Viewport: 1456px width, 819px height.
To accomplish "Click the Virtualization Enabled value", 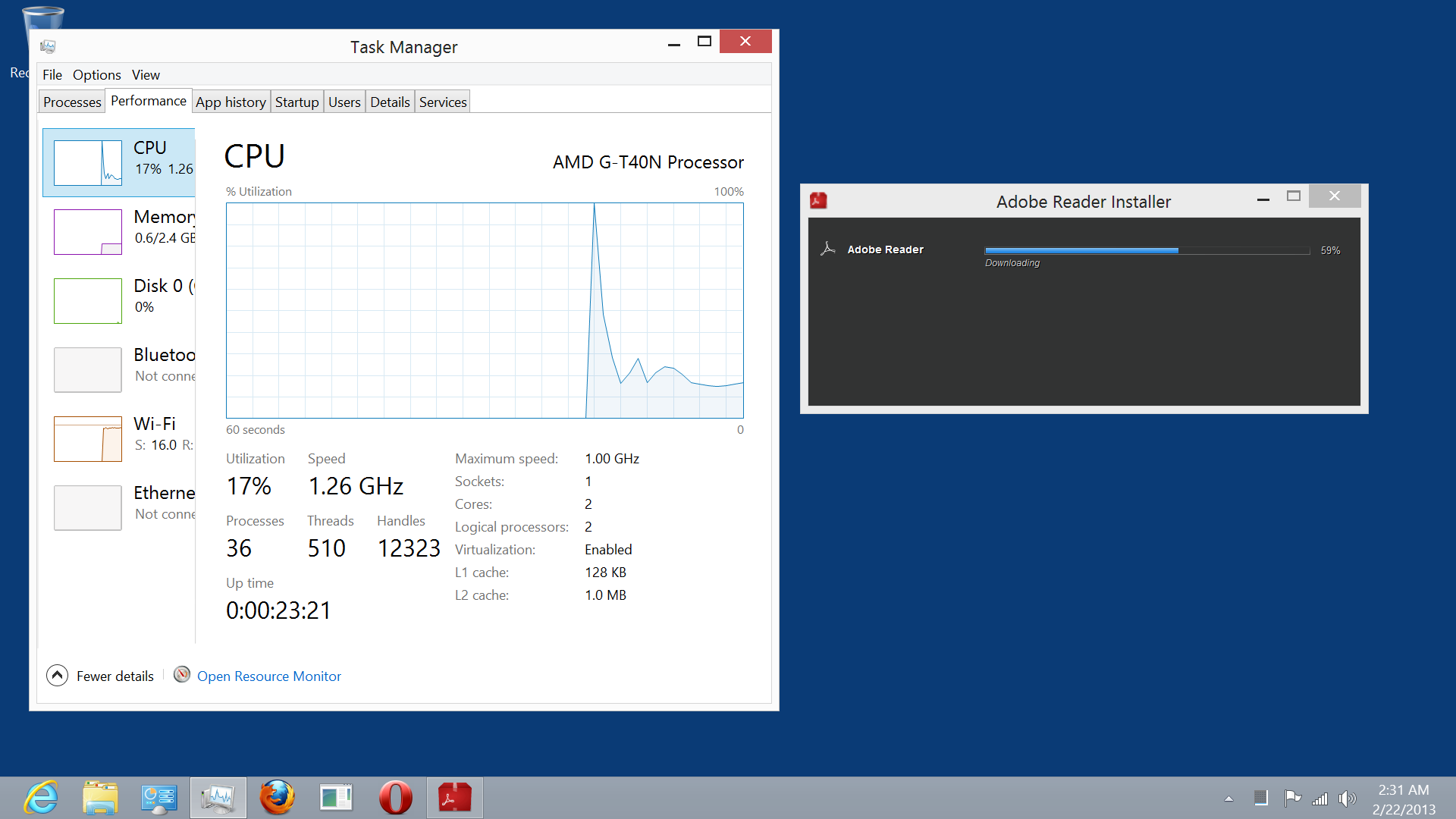I will (x=608, y=550).
